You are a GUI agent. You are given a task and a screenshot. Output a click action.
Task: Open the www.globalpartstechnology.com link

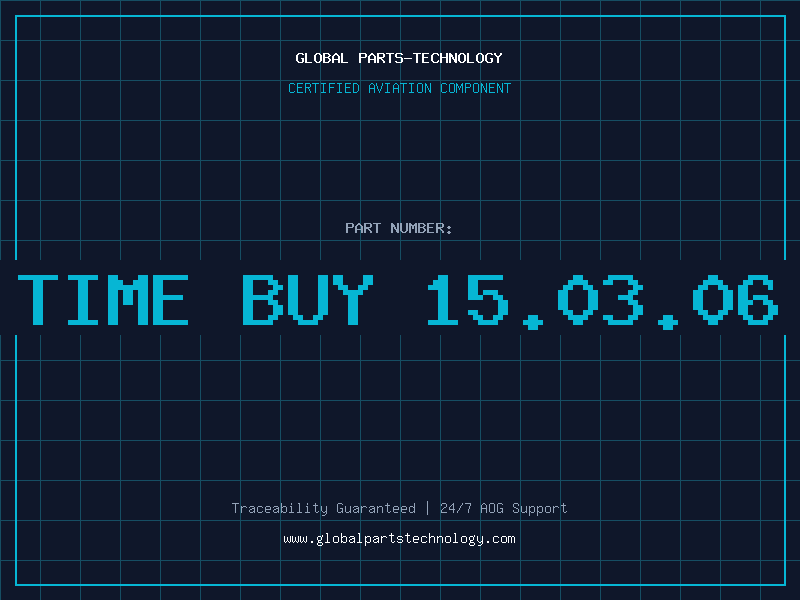point(399,539)
